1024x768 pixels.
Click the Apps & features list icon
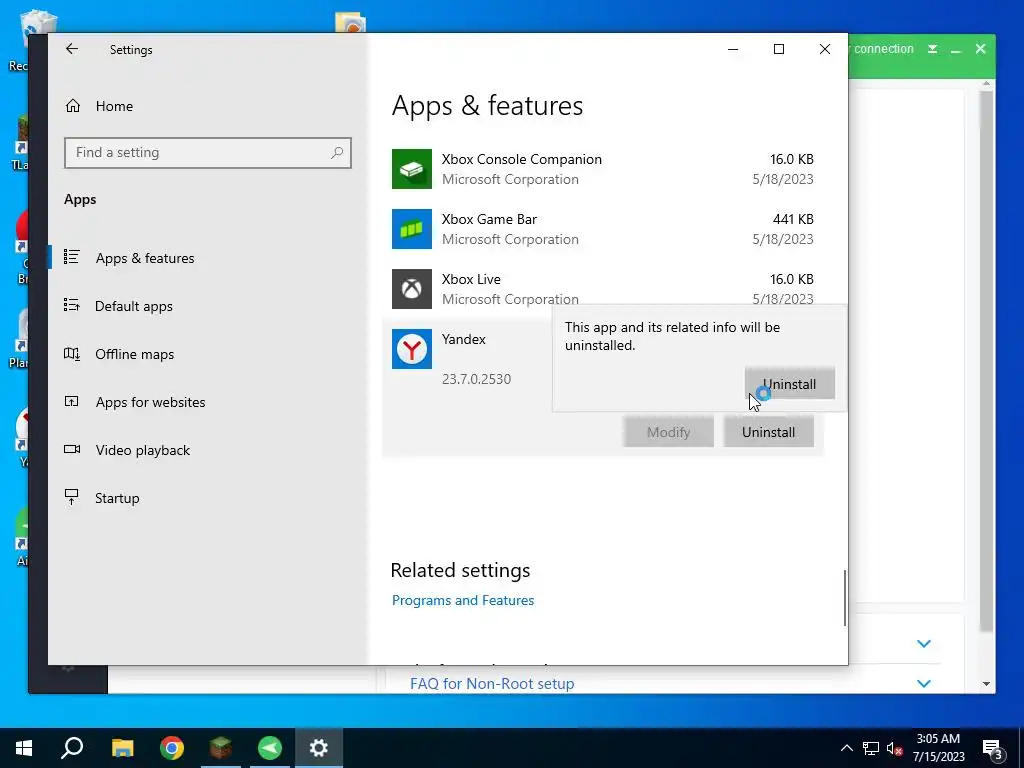pos(72,257)
